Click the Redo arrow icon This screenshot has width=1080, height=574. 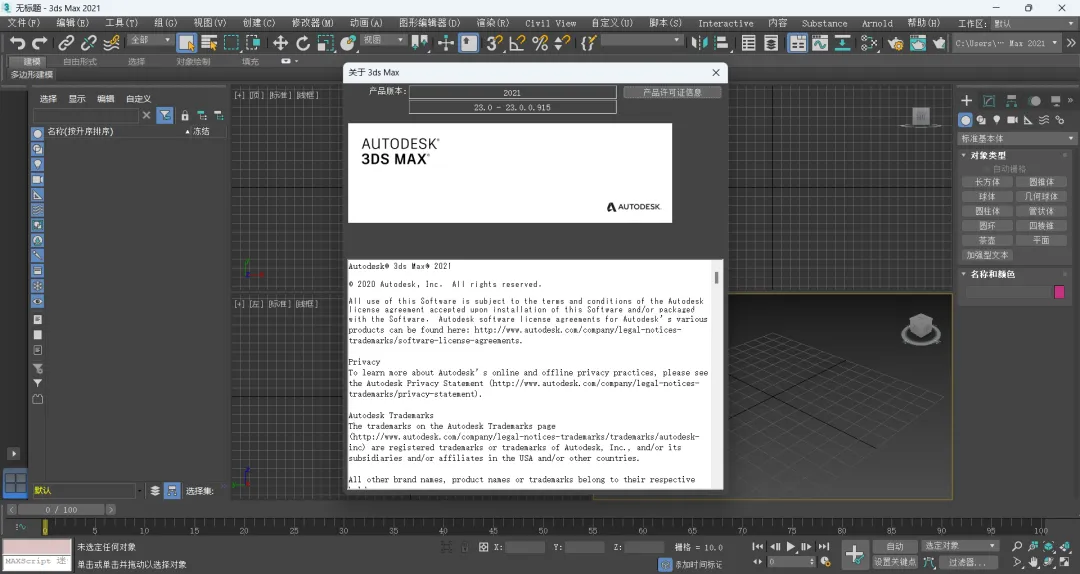pos(40,43)
